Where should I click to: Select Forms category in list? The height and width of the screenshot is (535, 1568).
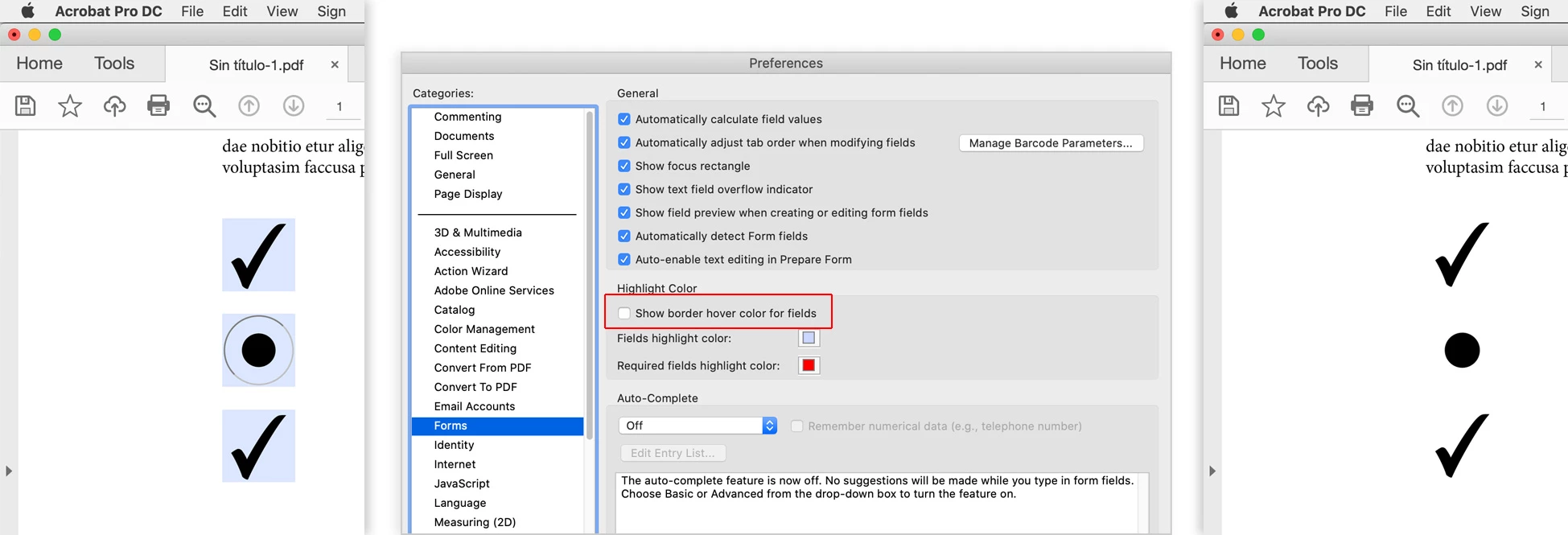[497, 426]
